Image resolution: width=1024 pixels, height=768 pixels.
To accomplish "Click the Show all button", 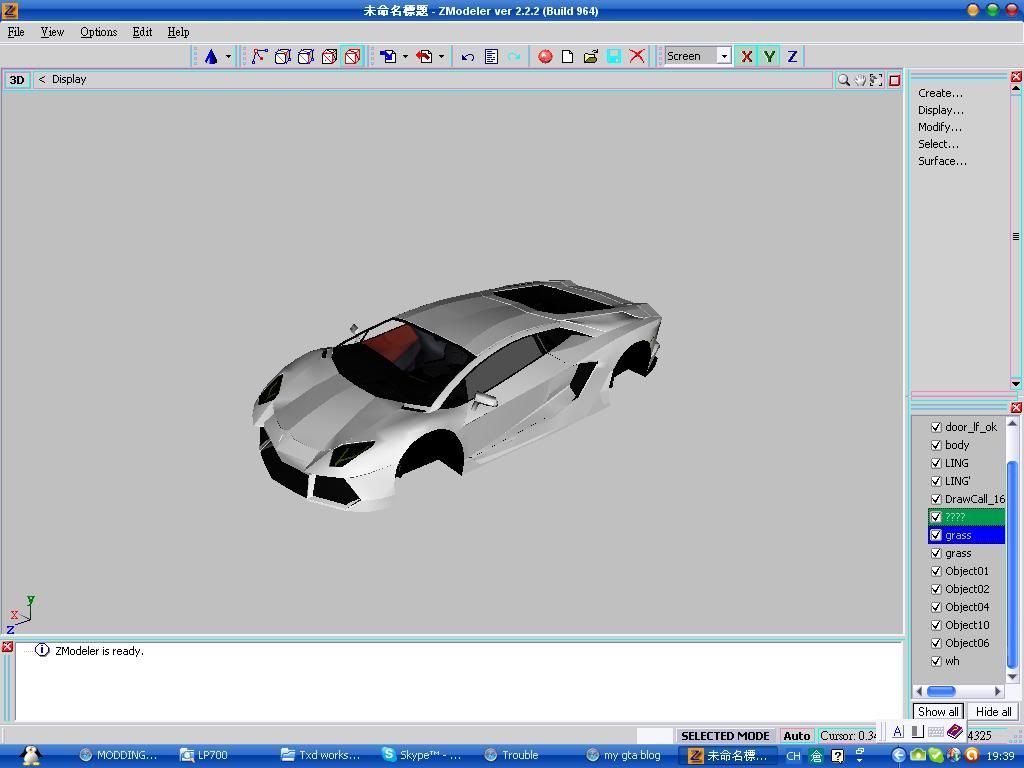I will click(x=938, y=712).
